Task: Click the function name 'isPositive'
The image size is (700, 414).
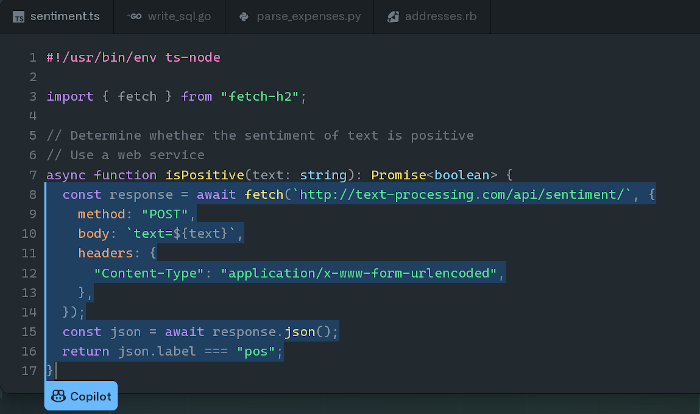Action: (x=205, y=175)
